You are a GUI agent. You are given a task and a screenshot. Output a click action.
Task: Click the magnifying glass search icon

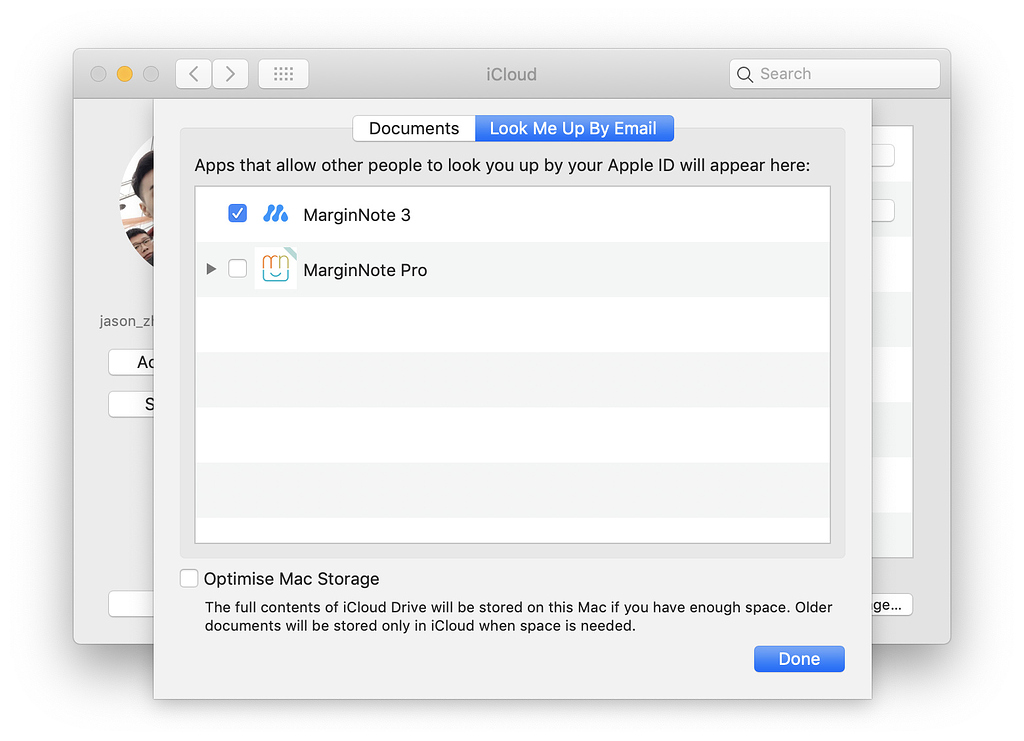pyautogui.click(x=745, y=74)
